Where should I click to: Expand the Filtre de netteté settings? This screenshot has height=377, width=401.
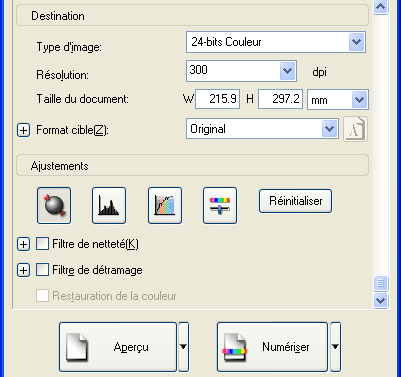point(23,244)
